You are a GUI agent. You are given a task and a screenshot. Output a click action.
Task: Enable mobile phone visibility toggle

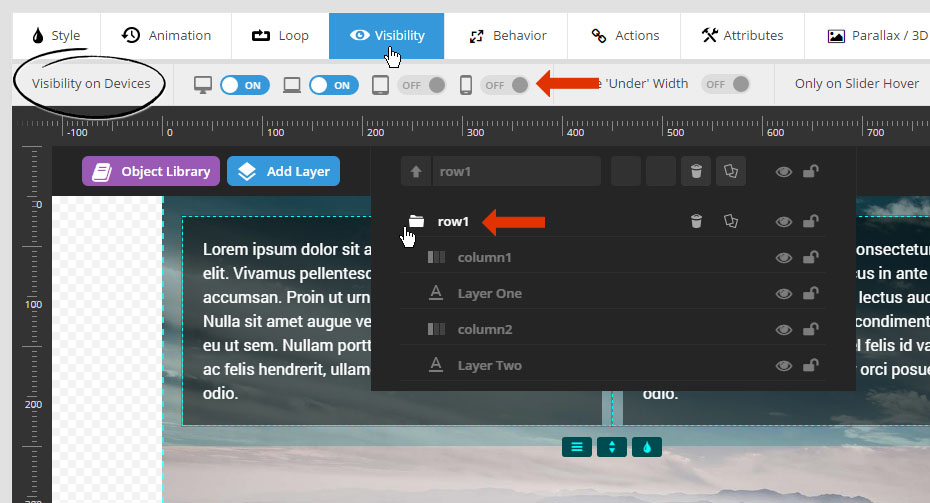coord(505,85)
